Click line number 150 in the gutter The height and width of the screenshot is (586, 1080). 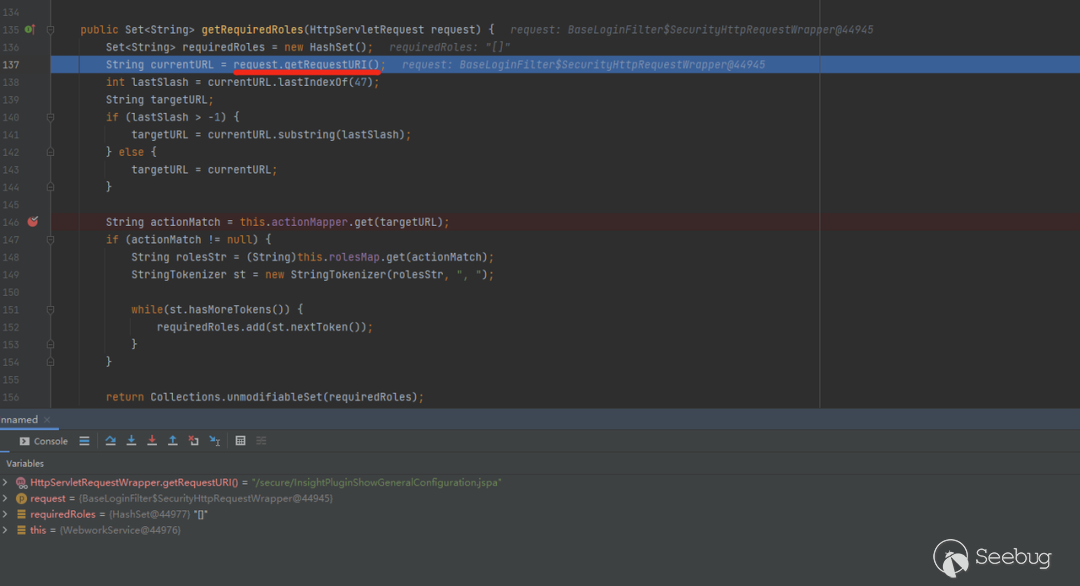pos(11,292)
